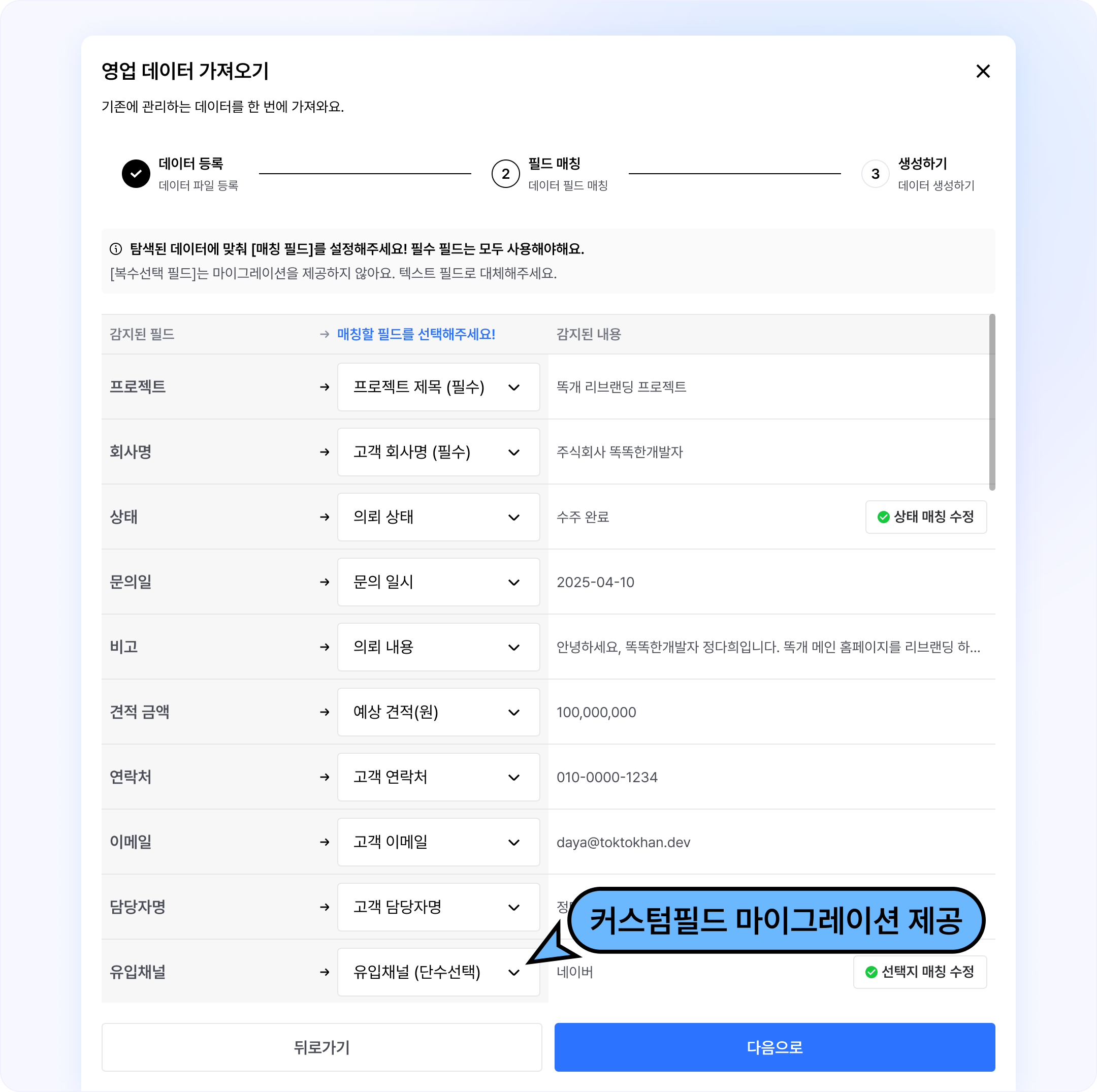Open the 고객 담당자명 dropdown chevron

pos(514,908)
